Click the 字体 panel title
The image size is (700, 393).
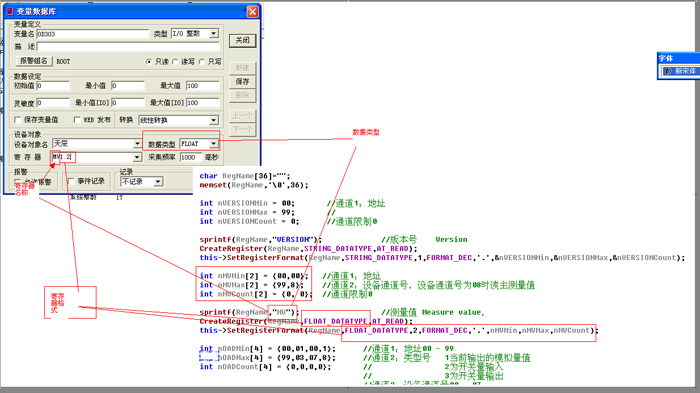666,58
